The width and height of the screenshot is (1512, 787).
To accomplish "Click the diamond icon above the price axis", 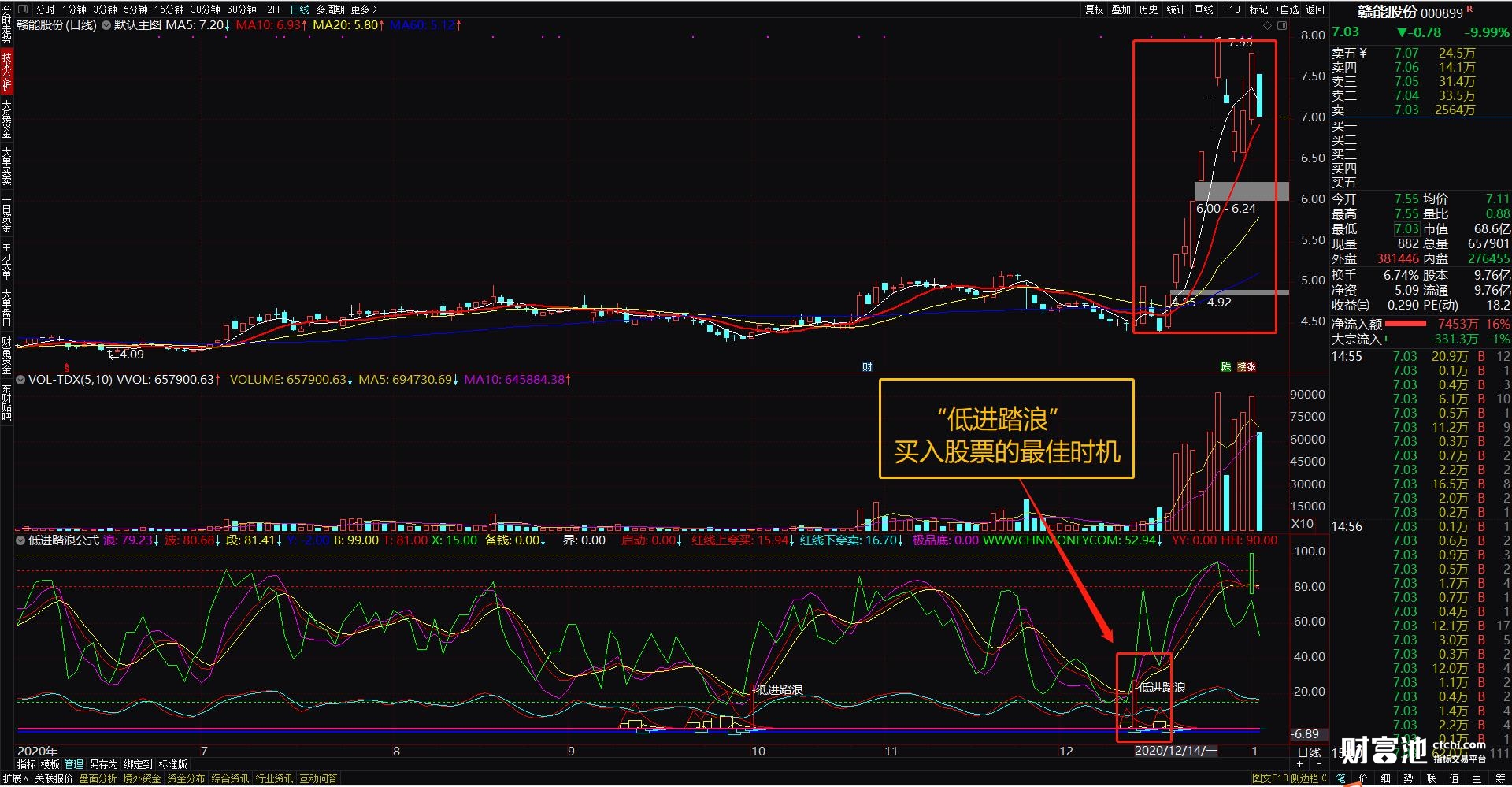I will click(1268, 25).
